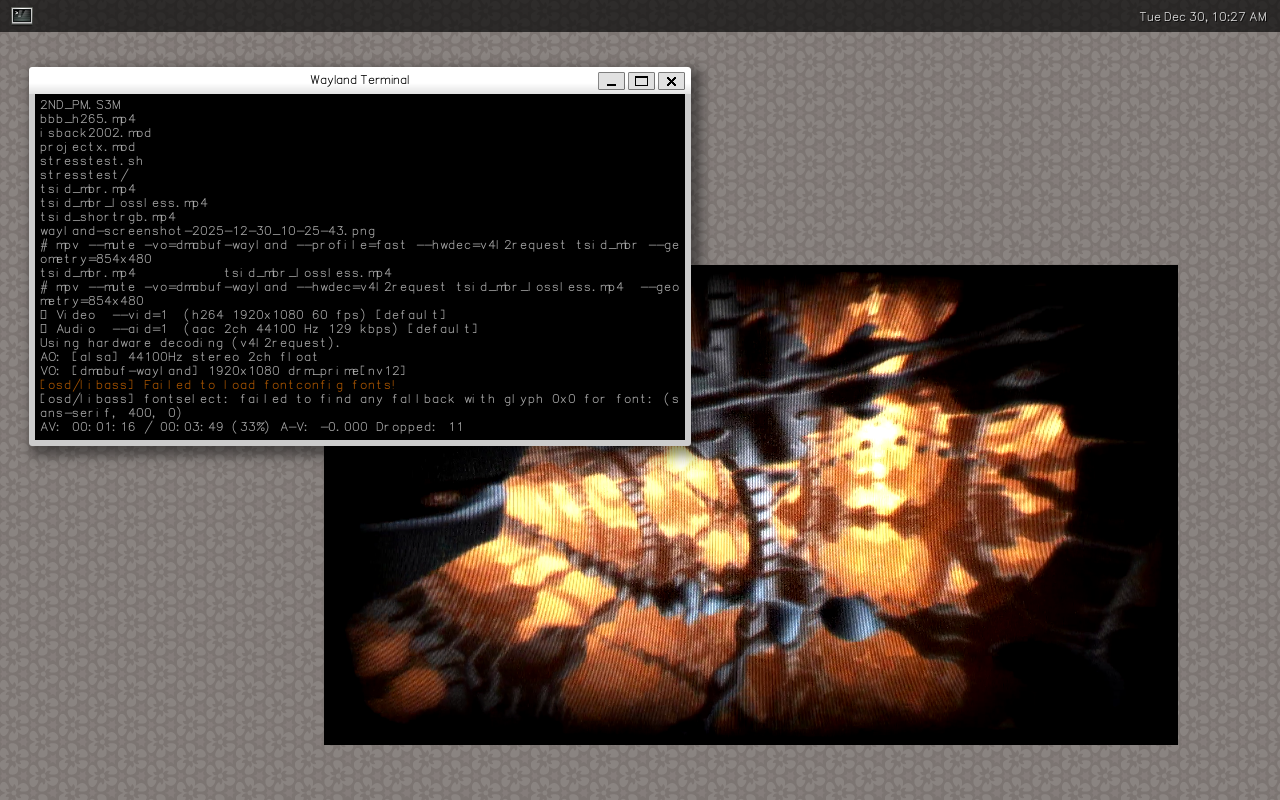Click the Wayland Terminal title bar text
Screen dimensions: 1280x800
click(359, 80)
